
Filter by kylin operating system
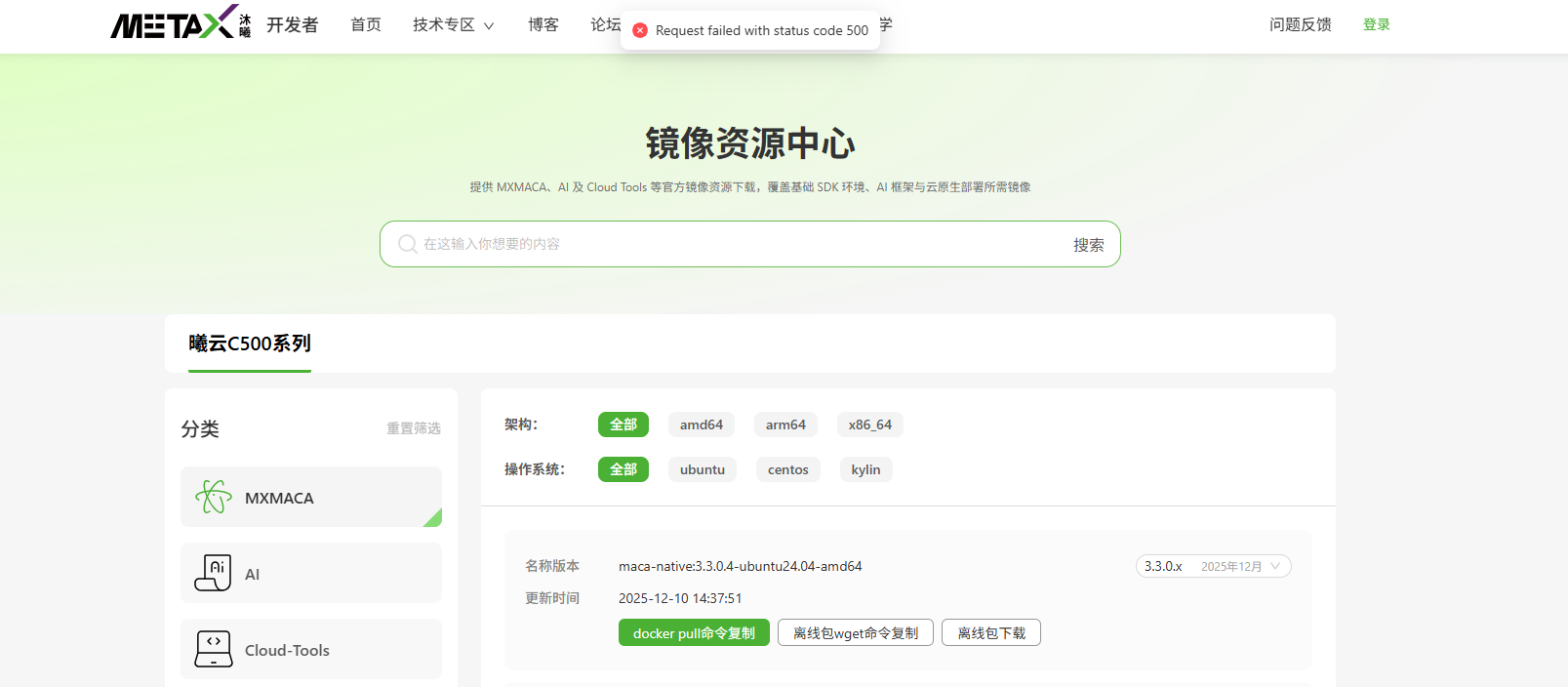(865, 469)
